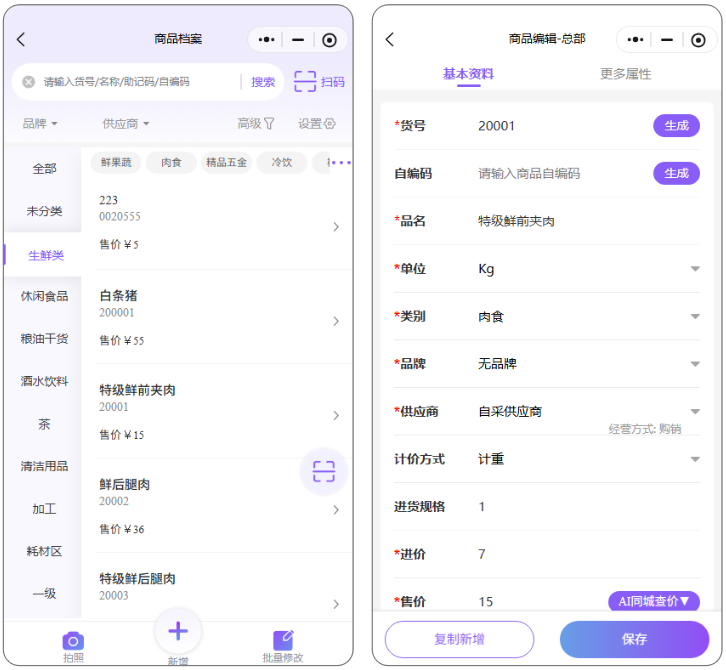The width and height of the screenshot is (726, 670).
Task: Focus the 自编码 input field
Action: click(x=529, y=174)
